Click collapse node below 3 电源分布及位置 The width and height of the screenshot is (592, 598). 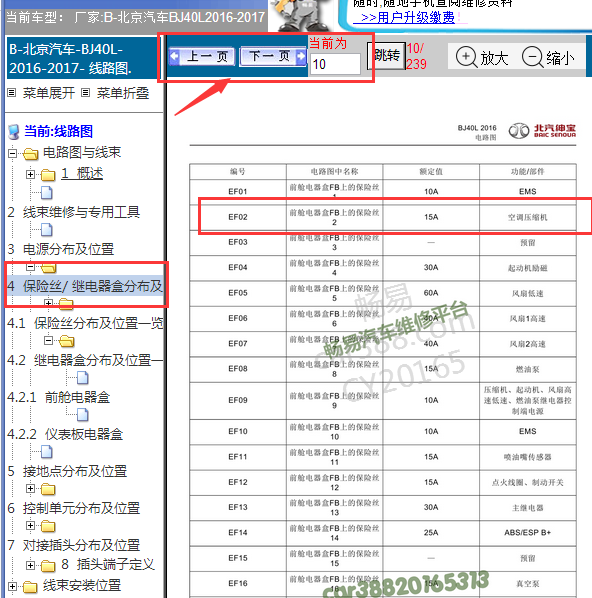tap(31, 267)
